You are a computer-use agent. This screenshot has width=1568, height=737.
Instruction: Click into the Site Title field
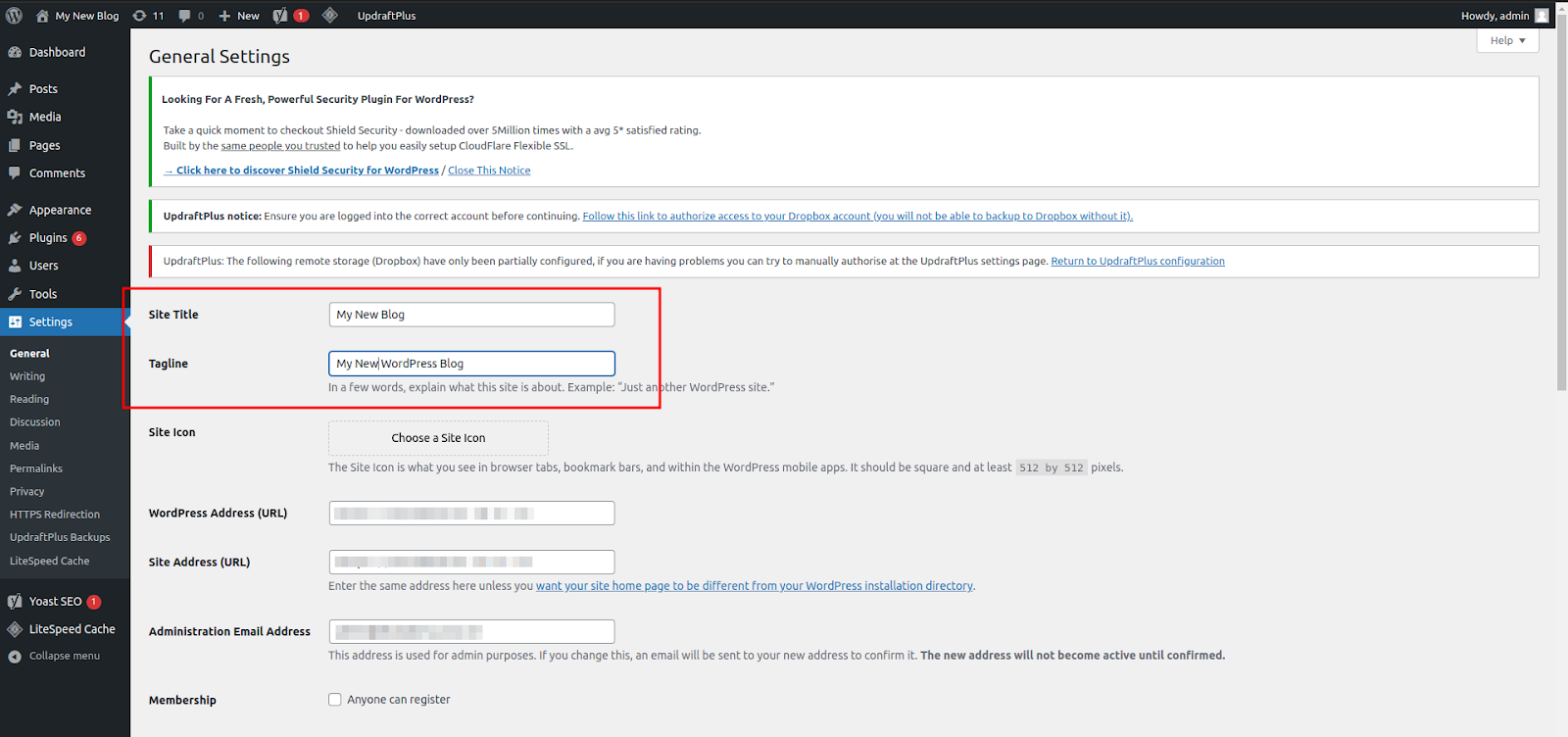[471, 315]
